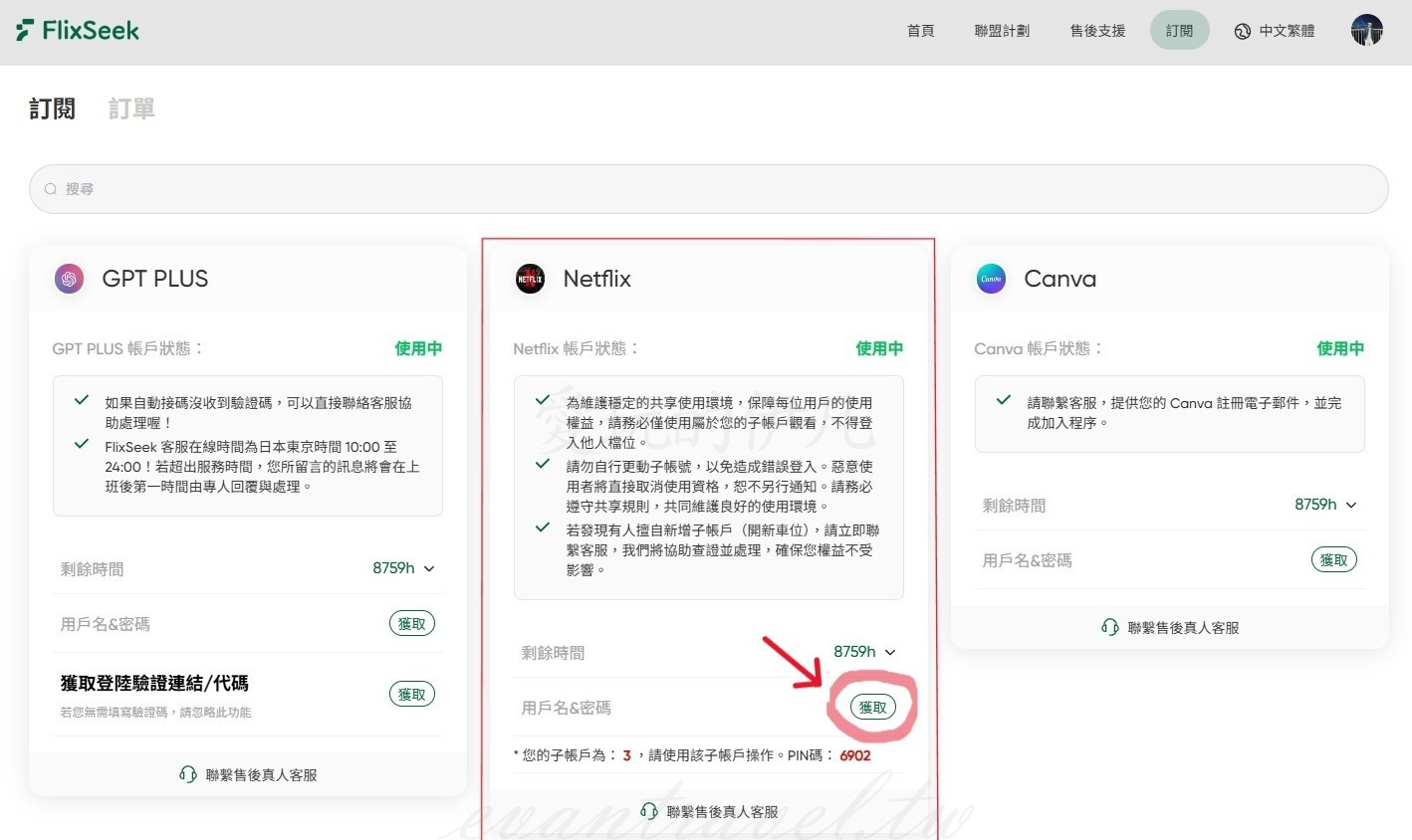Screen dimensions: 1412x840
Task: Click the Netflix card title
Action: tap(597, 279)
